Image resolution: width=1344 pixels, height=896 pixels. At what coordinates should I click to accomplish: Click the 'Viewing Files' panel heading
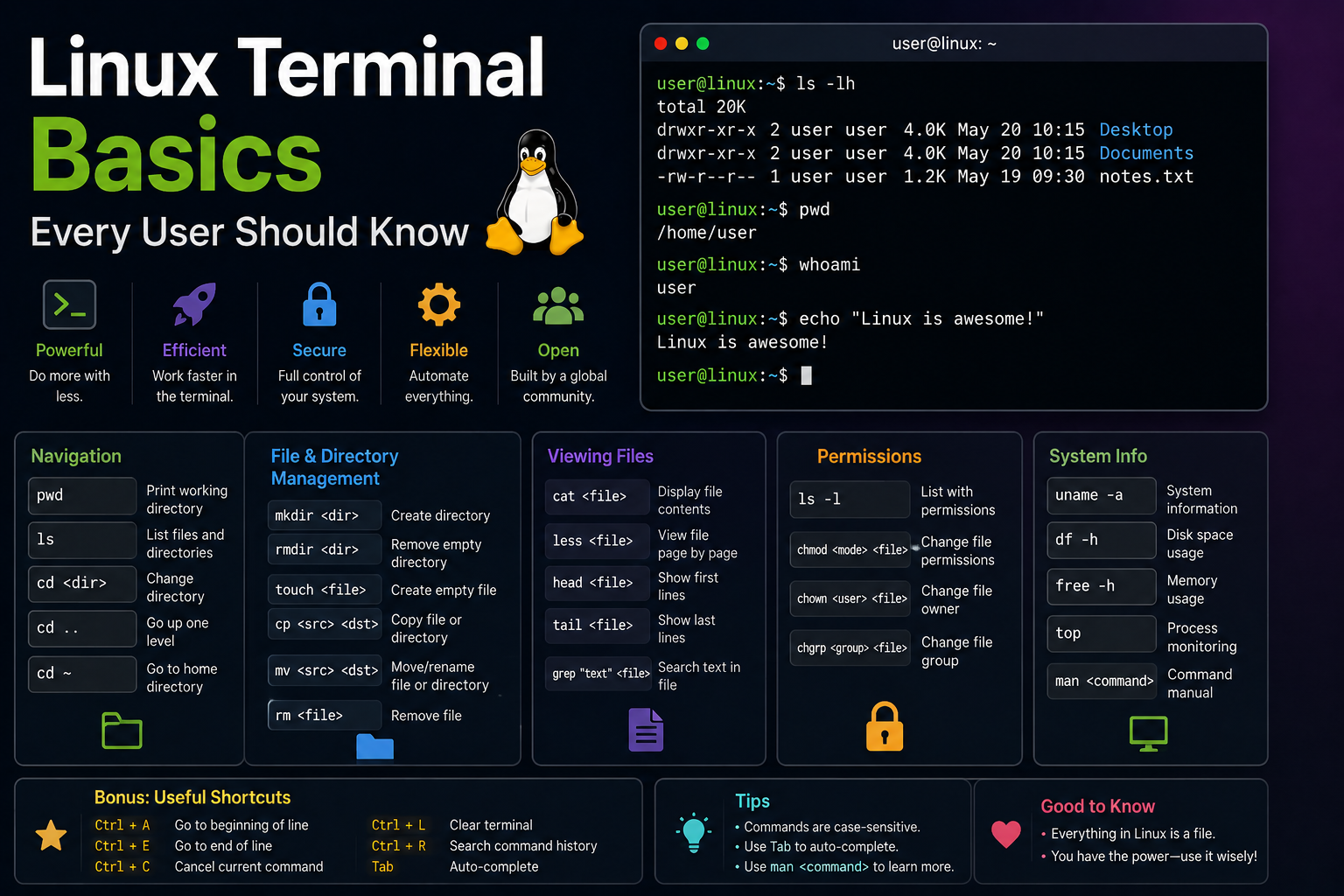tap(600, 456)
